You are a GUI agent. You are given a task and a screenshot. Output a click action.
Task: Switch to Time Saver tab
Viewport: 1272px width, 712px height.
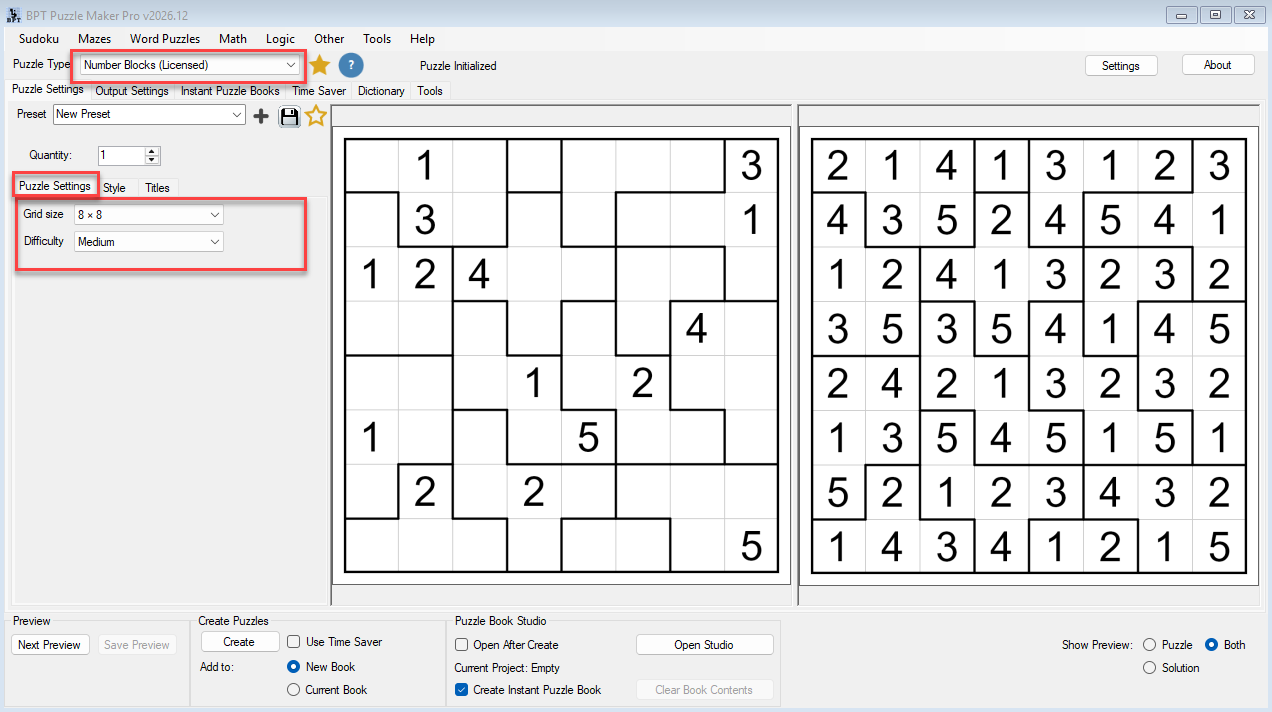click(319, 91)
